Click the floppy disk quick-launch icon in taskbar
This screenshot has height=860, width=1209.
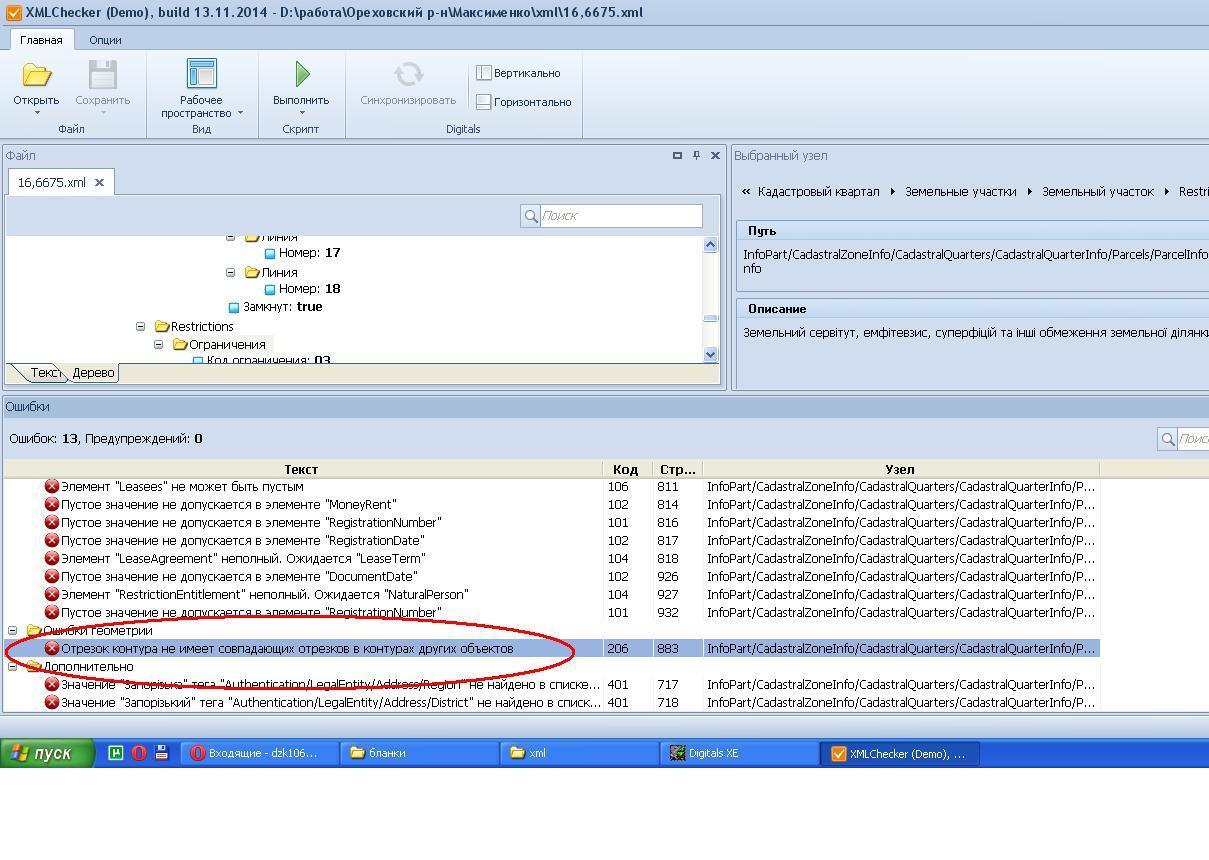click(161, 753)
